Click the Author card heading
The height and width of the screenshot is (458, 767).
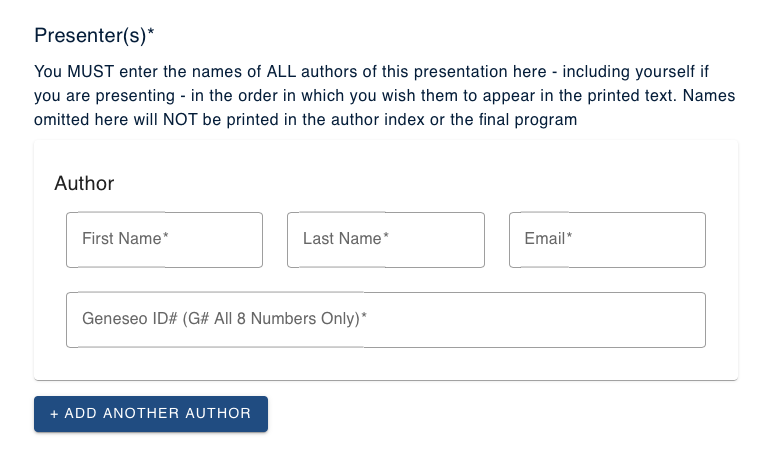point(84,183)
